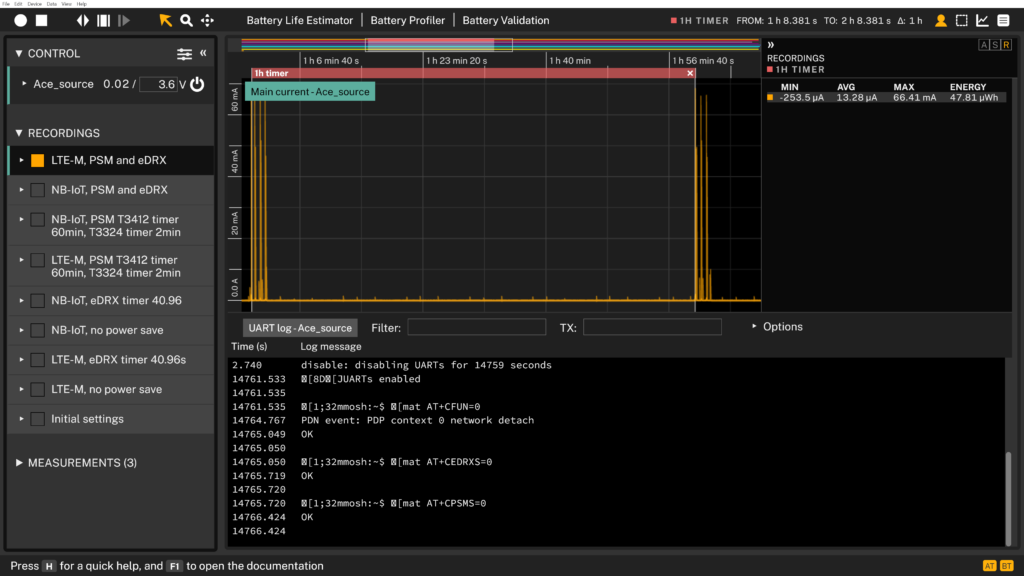Click the orange user profile icon
This screenshot has width=1024, height=576.
941,20
